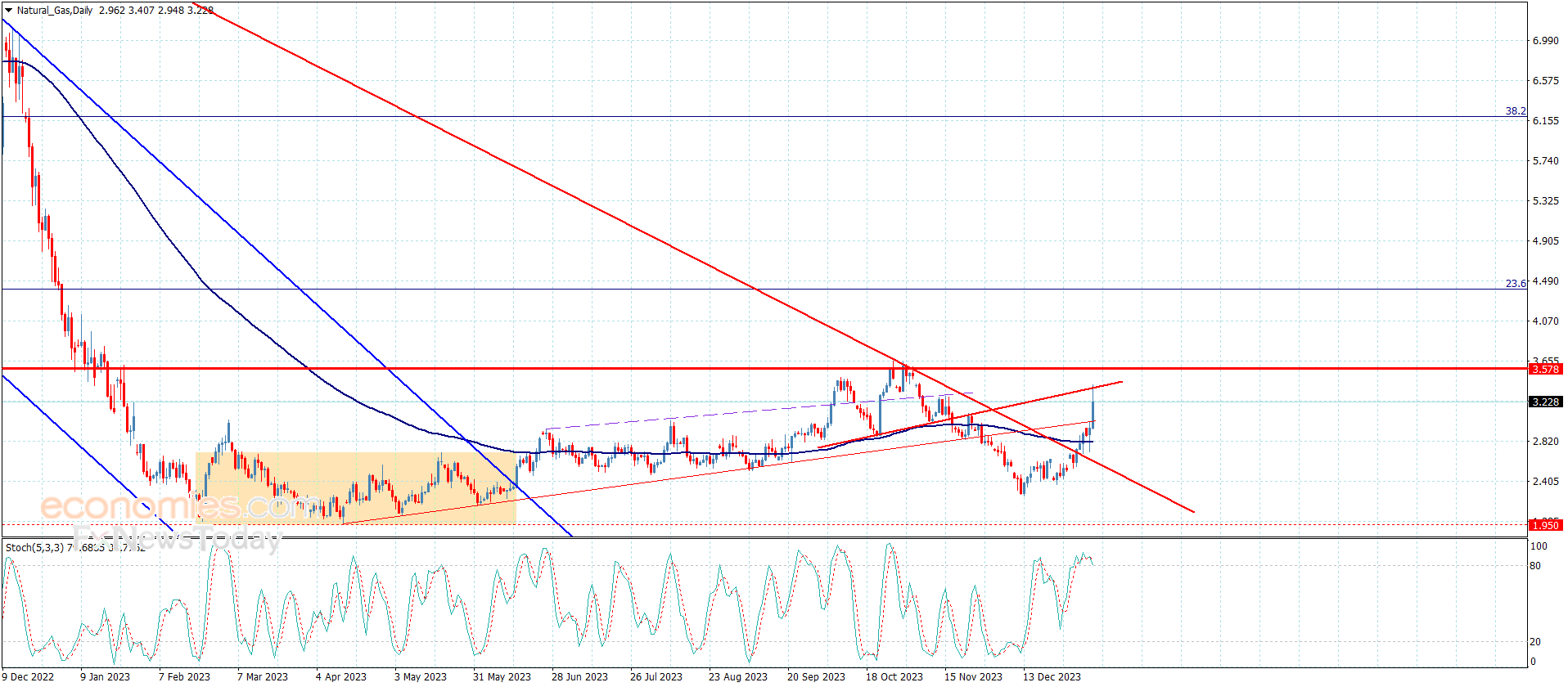This screenshot has width=1568, height=687.
Task: Click the Stoch(5,3,3) indicator label
Action: click(34, 547)
